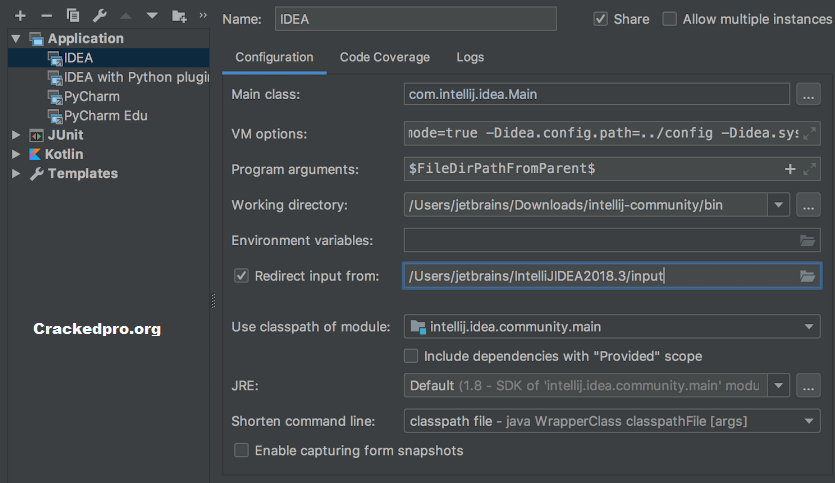The image size is (835, 483).
Task: Expand the Program arguments field
Action: [809, 169]
